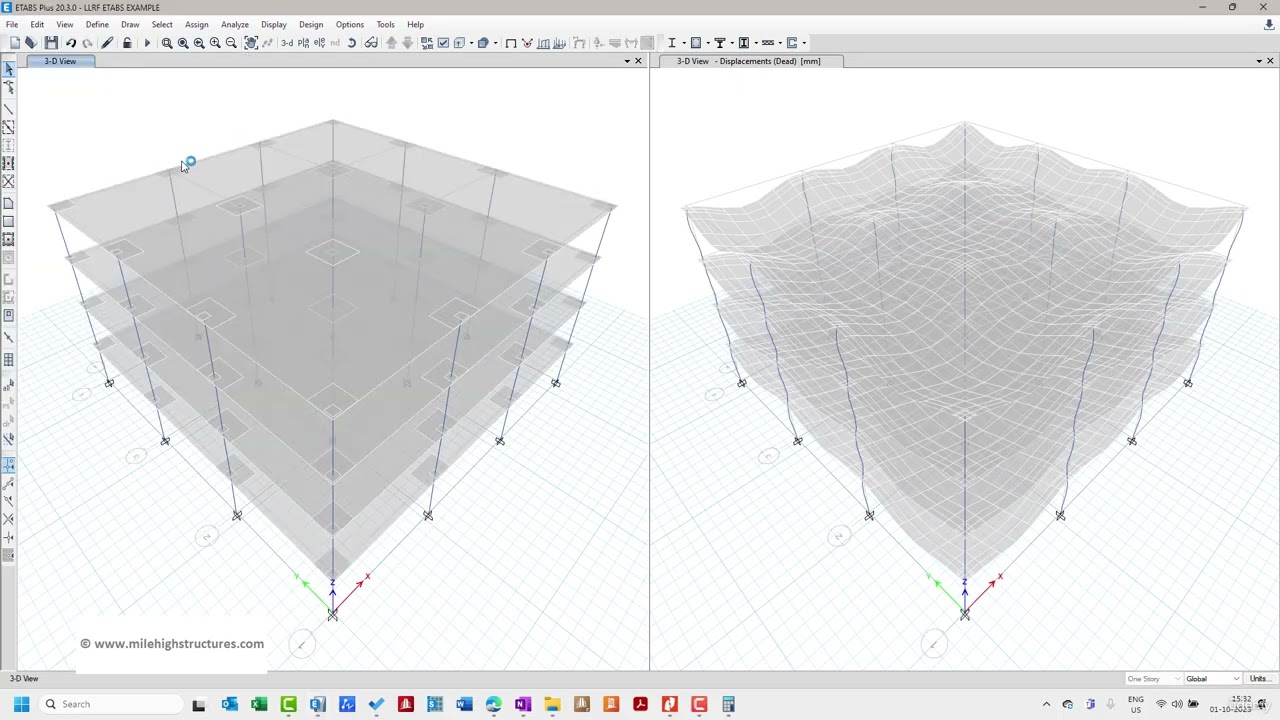Select the Draw Beam/Column line tool
The width and height of the screenshot is (1280, 720).
[8, 109]
